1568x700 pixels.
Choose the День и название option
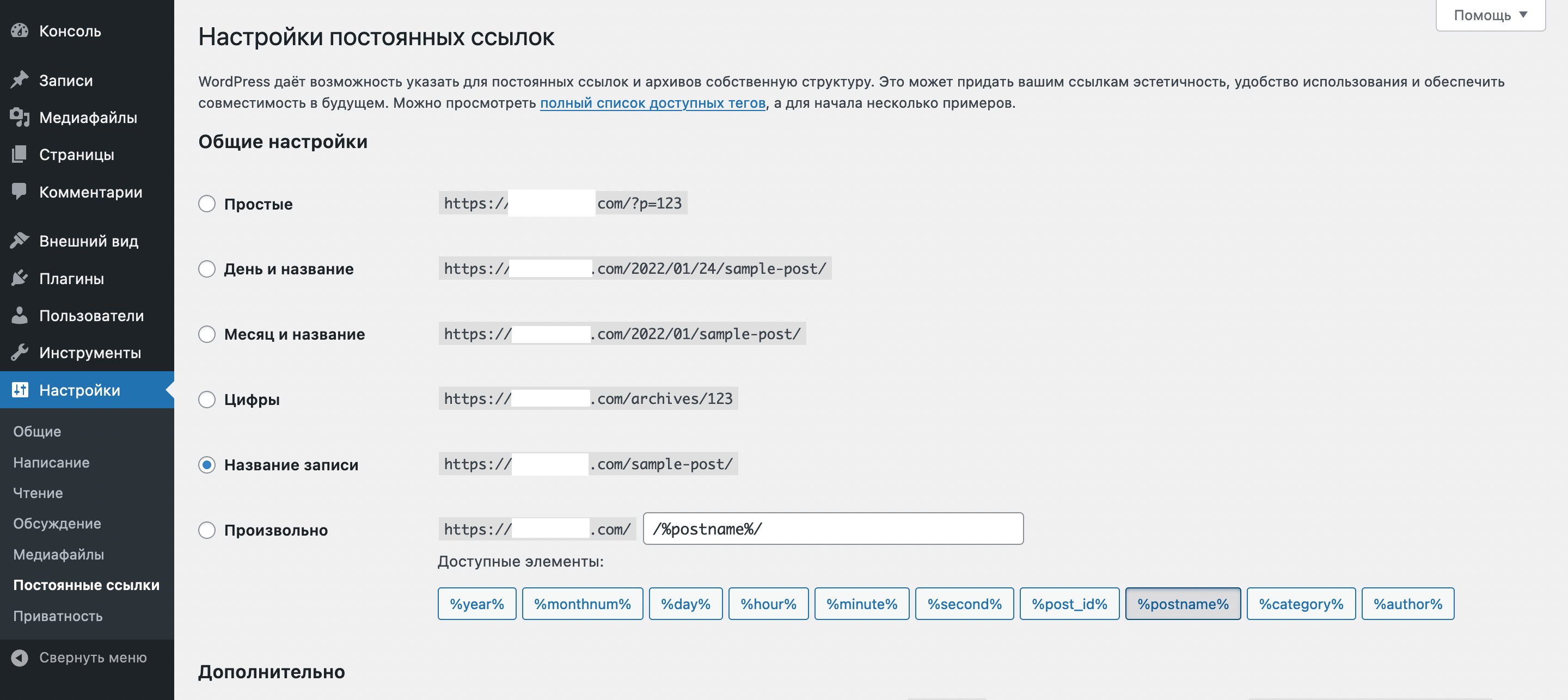pyautogui.click(x=207, y=268)
